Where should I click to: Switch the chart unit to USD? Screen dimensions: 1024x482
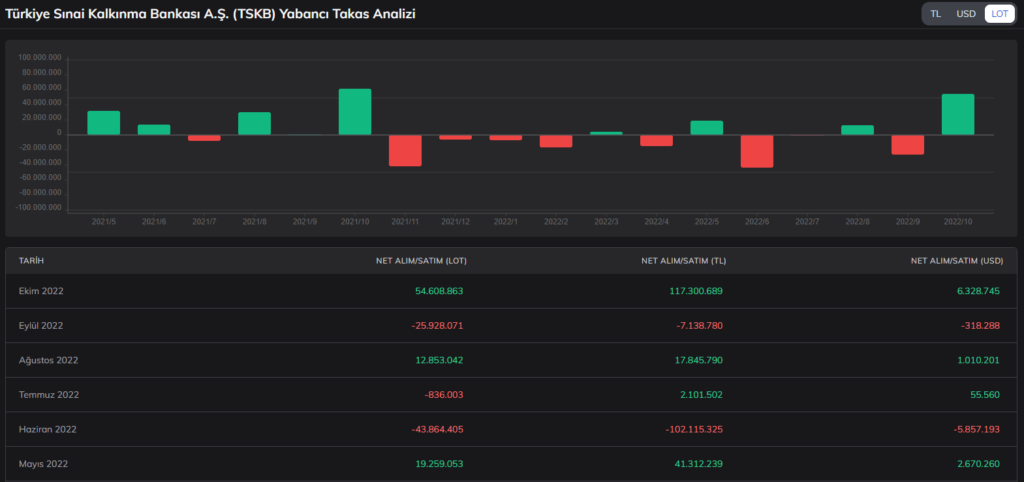click(966, 14)
